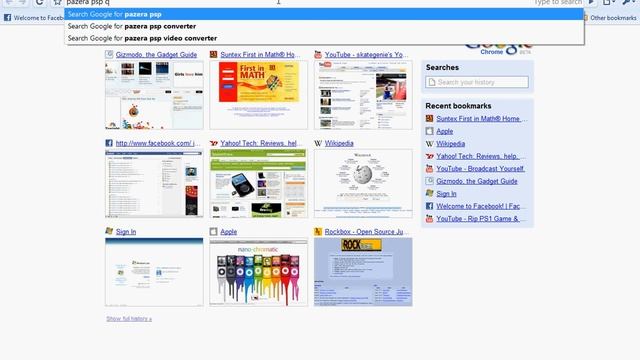640x360 pixels.
Task: Open the YouTube - skategenie's link
Action: coord(366,55)
